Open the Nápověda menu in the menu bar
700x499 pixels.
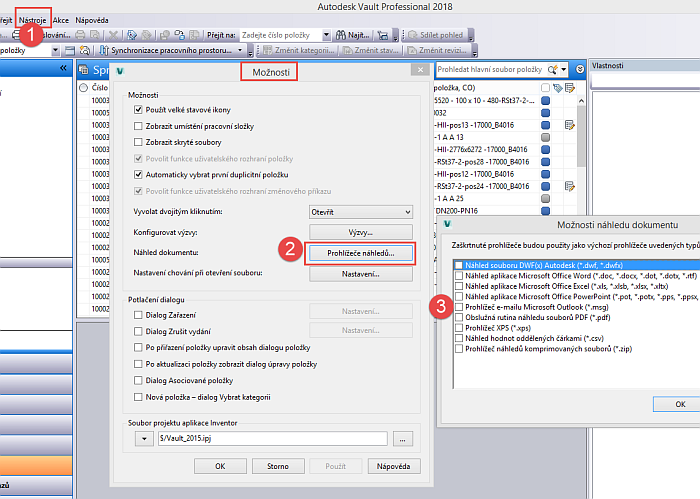pyautogui.click(x=92, y=20)
